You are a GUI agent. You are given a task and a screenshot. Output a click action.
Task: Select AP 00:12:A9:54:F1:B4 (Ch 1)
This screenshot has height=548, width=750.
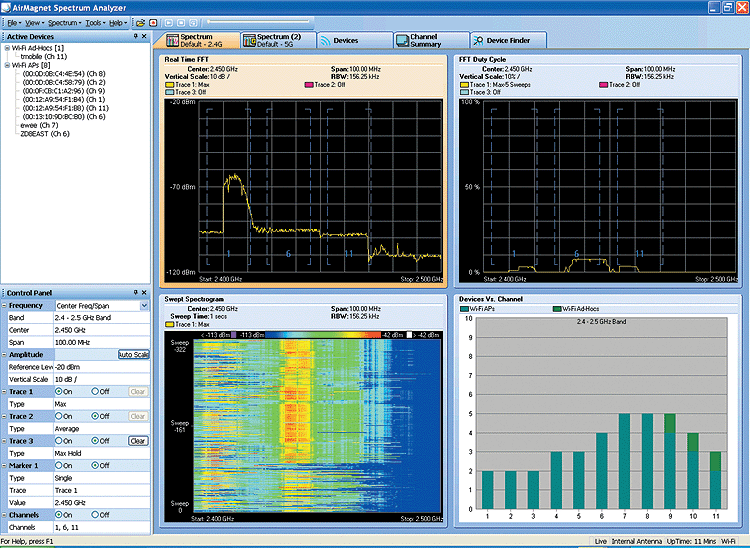tap(64, 99)
